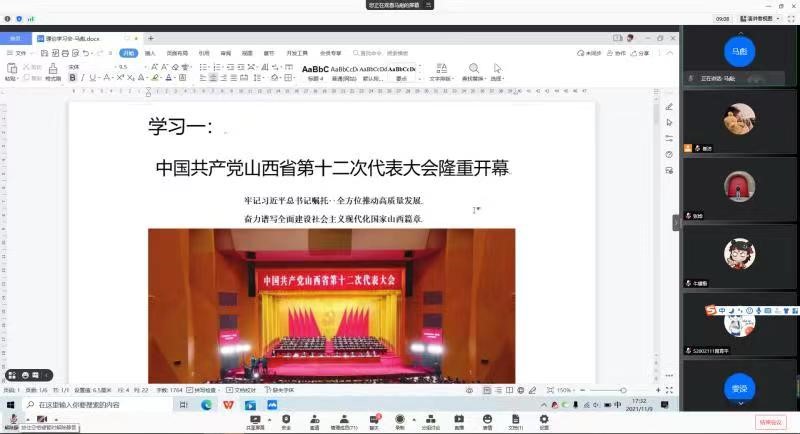
Task: Click the red end meeting button
Action: (x=769, y=422)
